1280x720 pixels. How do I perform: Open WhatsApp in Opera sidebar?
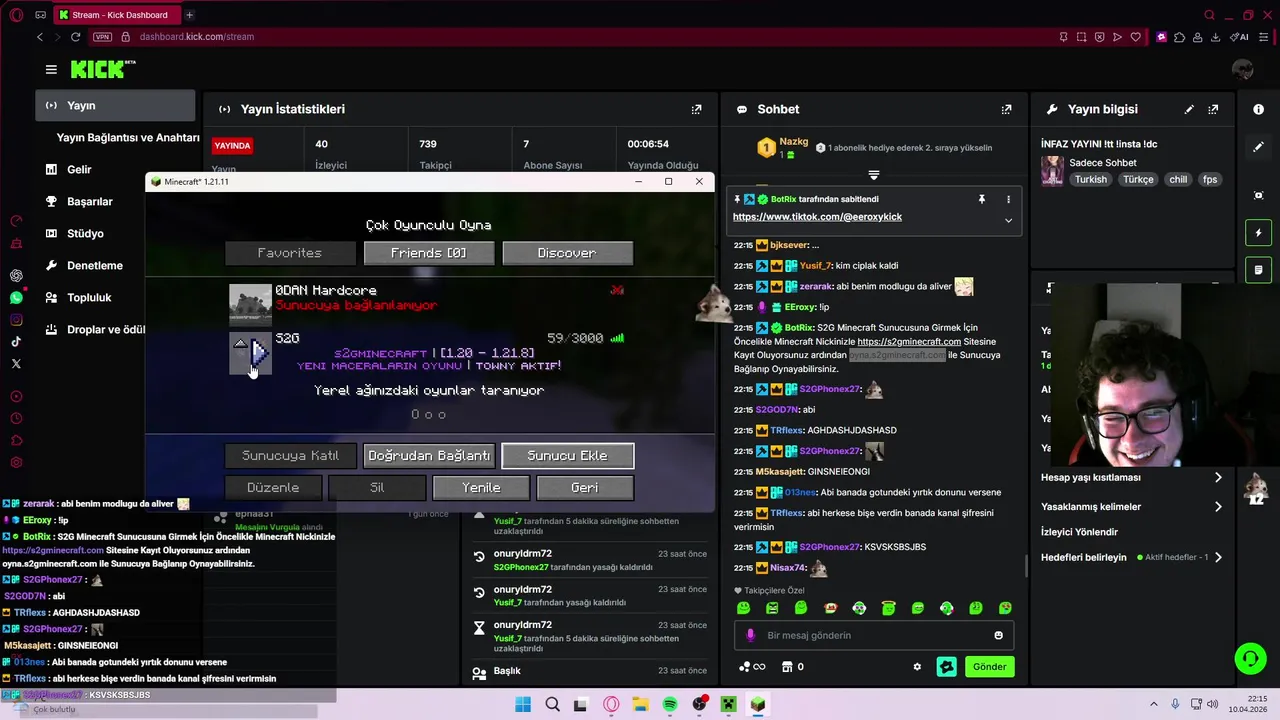[x=16, y=298]
